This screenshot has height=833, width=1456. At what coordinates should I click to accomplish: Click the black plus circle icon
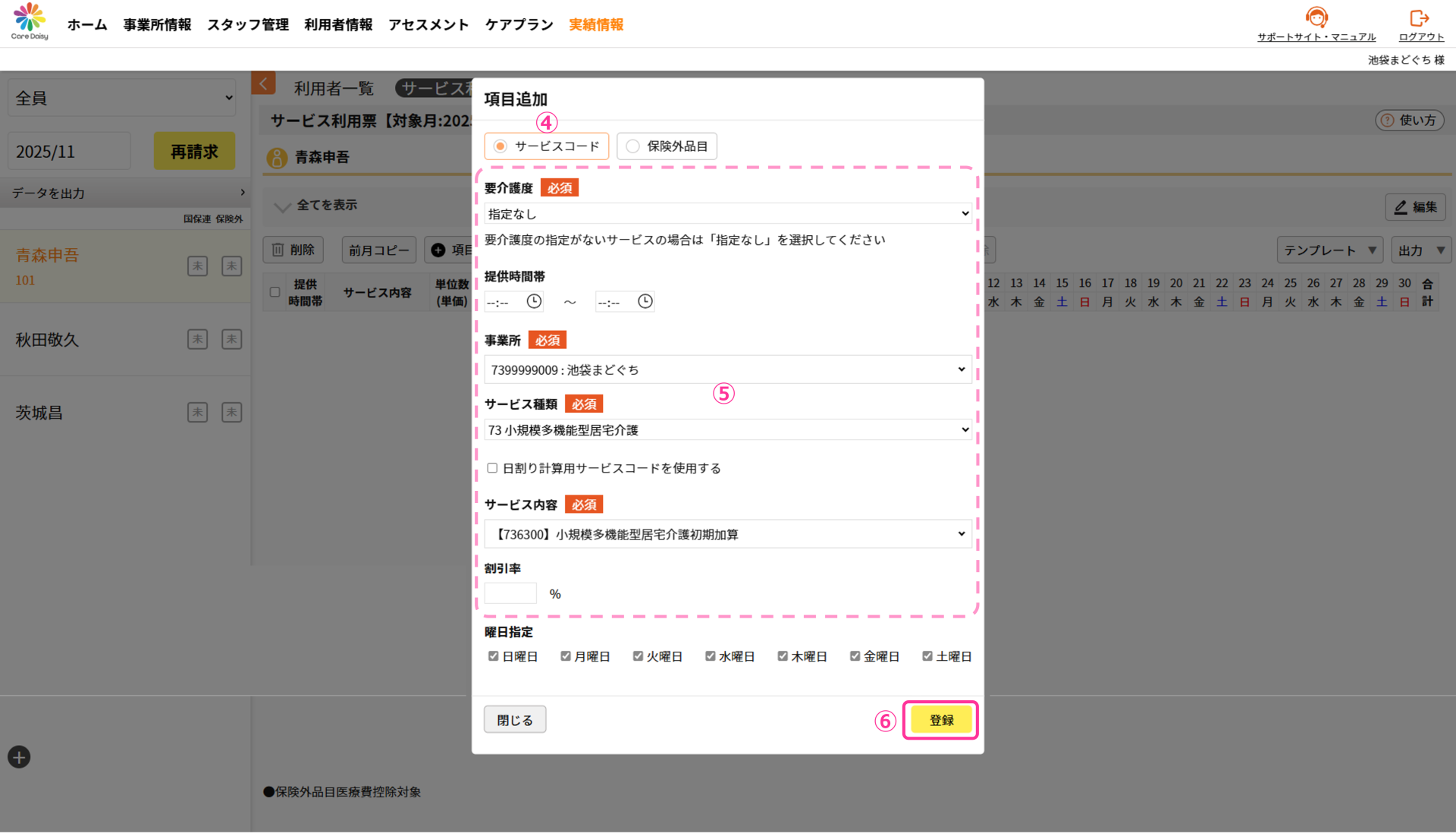pos(19,757)
